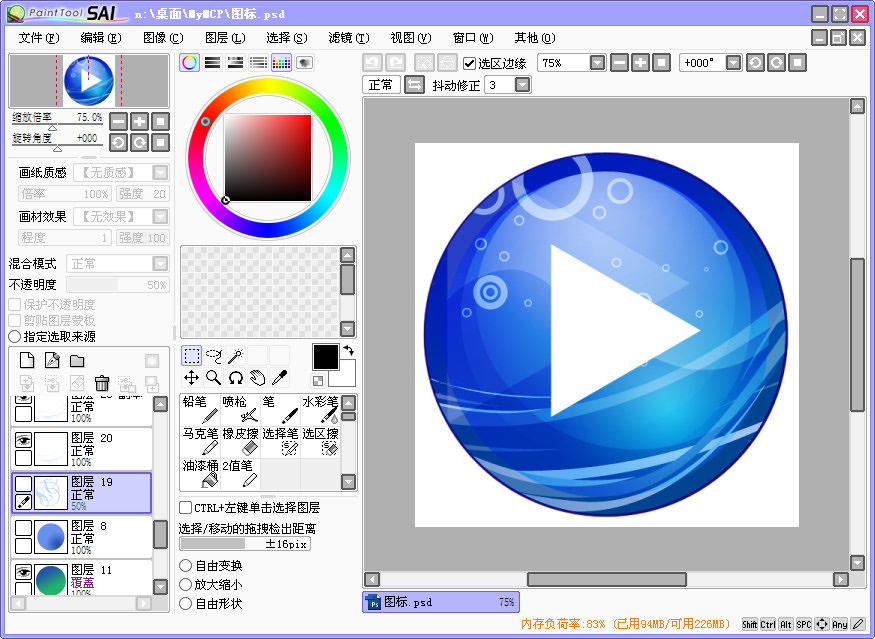Open the 滤镜 menu

(347, 38)
